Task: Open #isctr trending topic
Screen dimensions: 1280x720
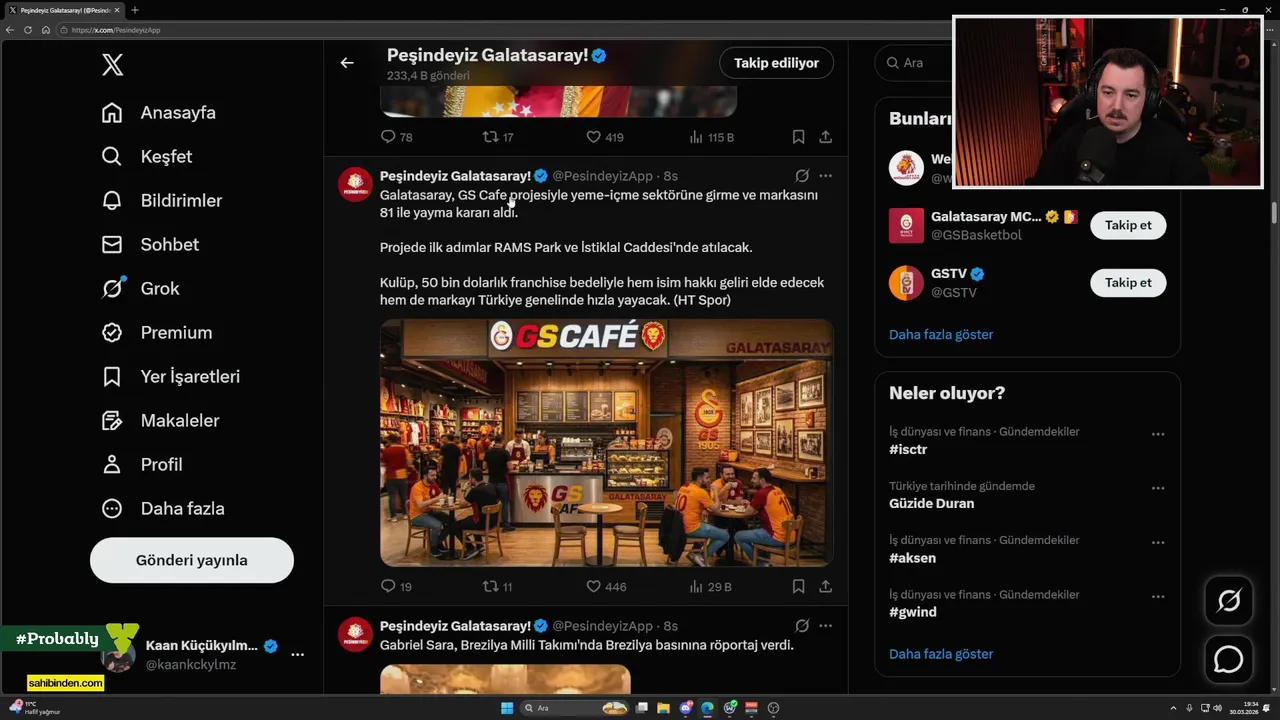Action: click(908, 450)
